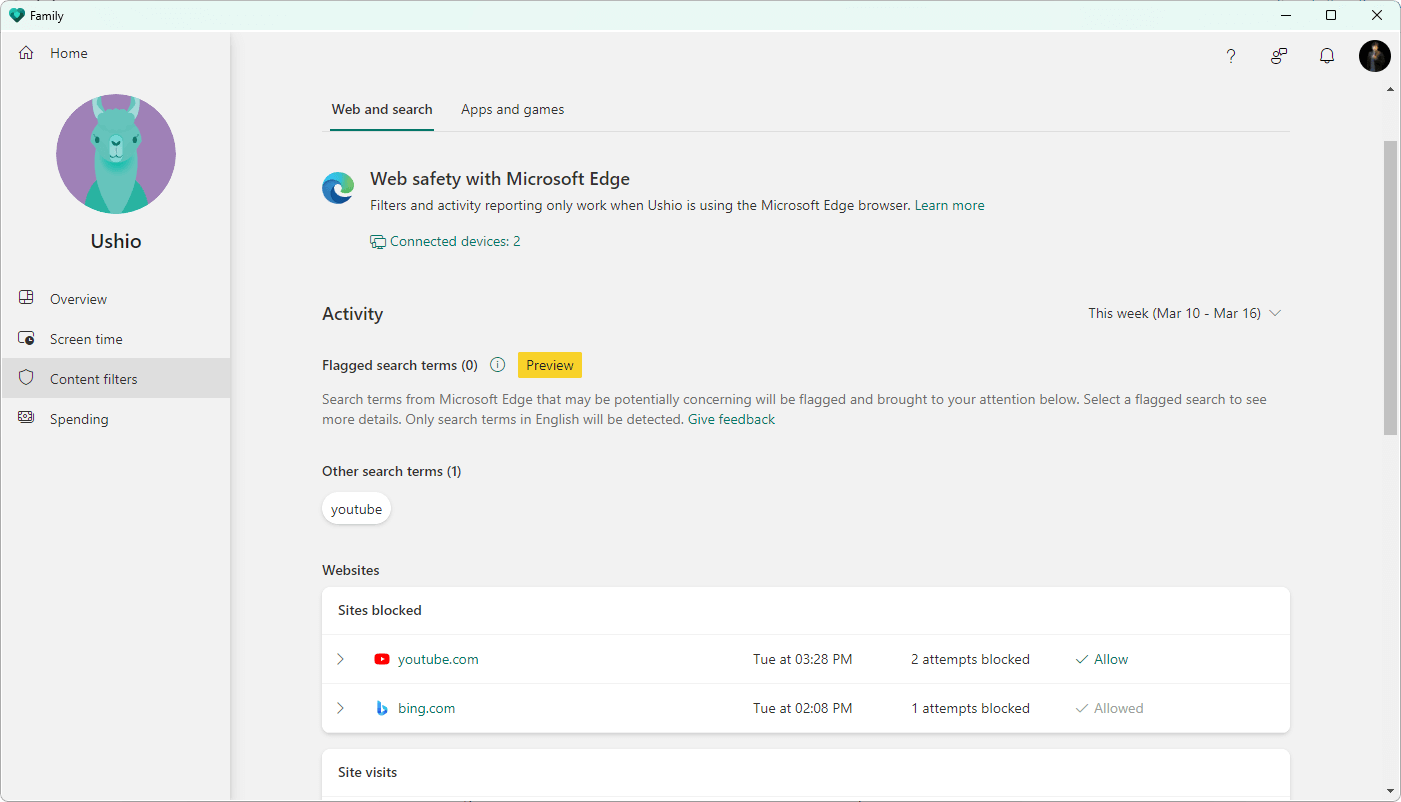The height and width of the screenshot is (802, 1401).
Task: Open the help question mark icon
Action: [1231, 56]
